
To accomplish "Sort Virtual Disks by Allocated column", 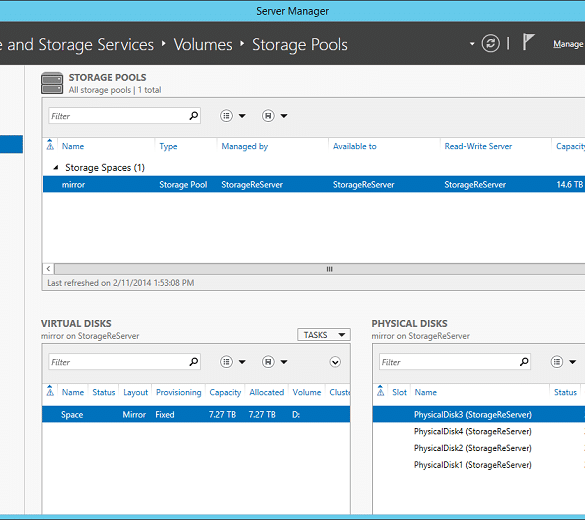I will [266, 392].
